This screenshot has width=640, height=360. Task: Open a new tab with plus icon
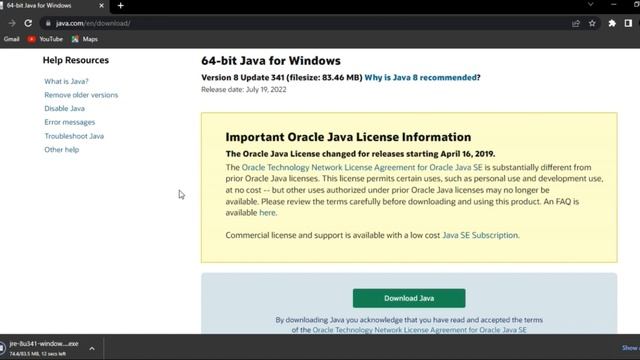[120, 6]
